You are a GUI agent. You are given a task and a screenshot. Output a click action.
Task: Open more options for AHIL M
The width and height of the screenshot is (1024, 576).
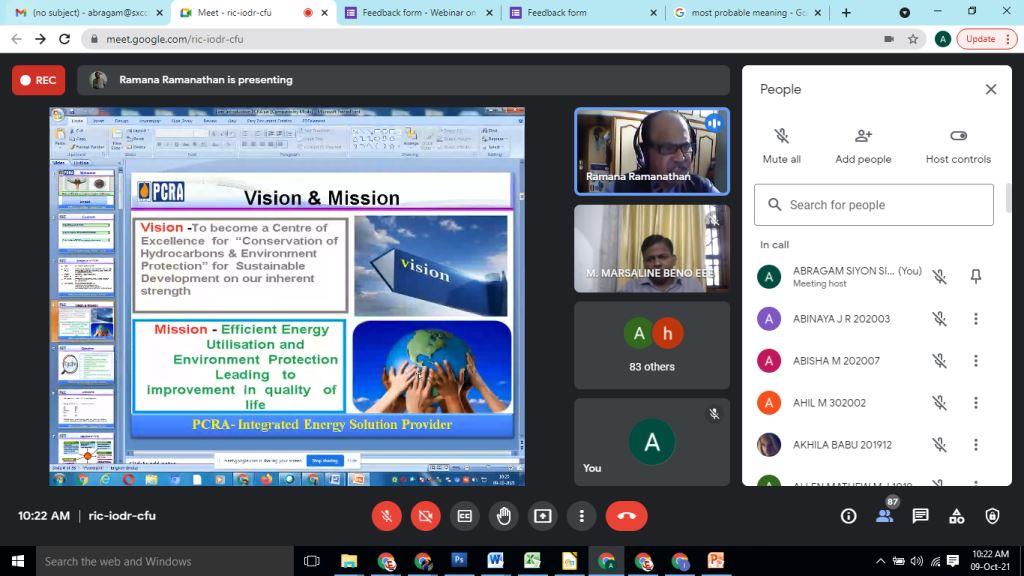tap(975, 402)
